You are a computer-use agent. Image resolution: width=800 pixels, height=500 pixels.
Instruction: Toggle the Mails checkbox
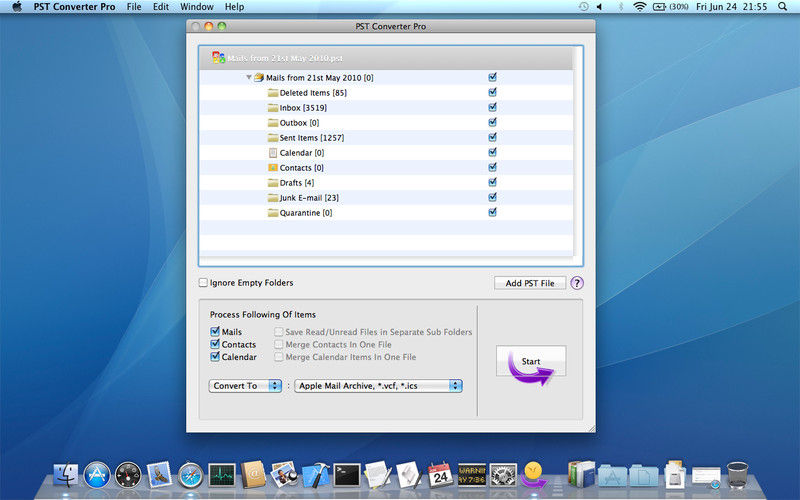pyautogui.click(x=215, y=331)
